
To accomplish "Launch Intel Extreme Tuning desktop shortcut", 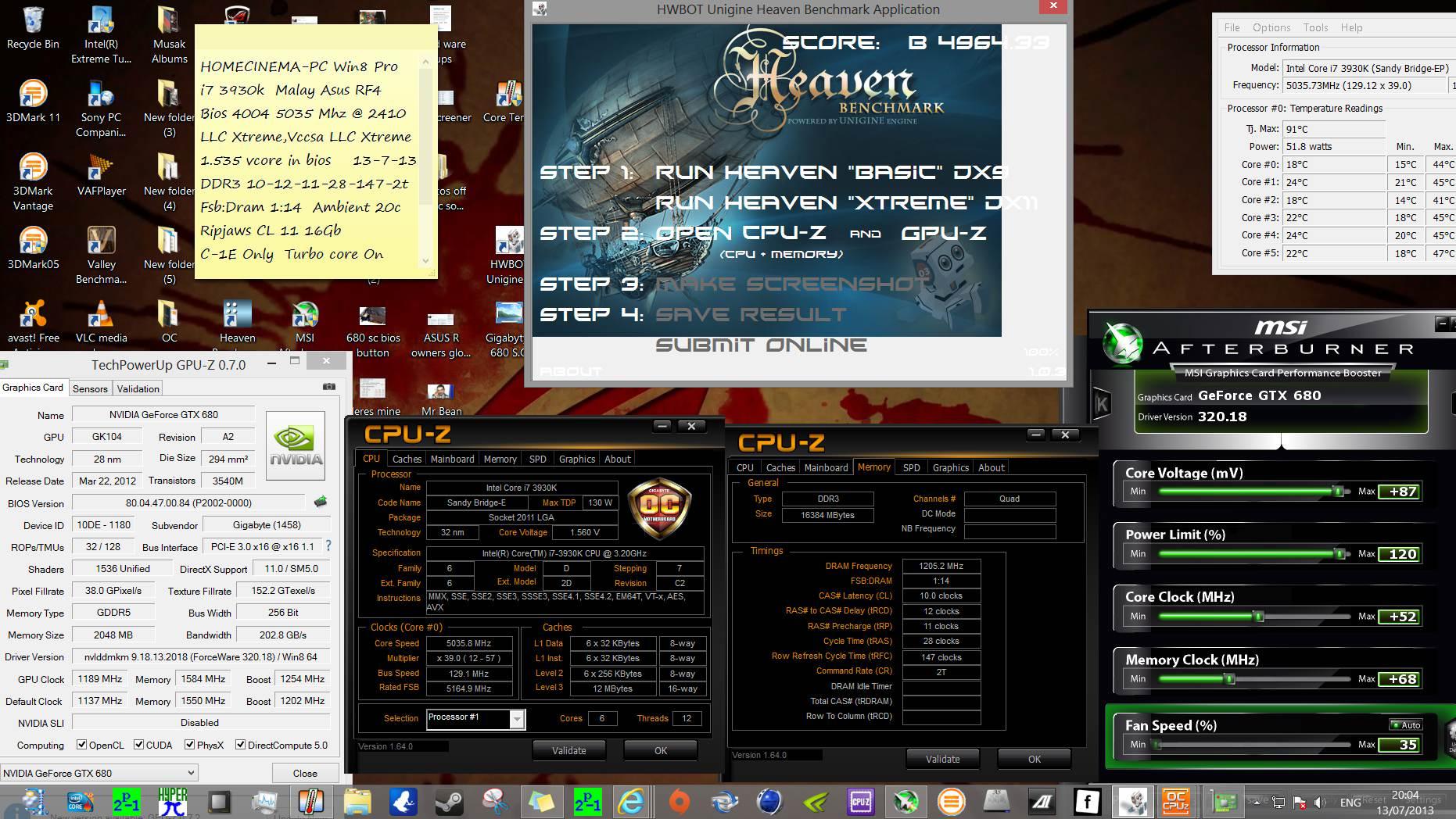I will tap(101, 35).
